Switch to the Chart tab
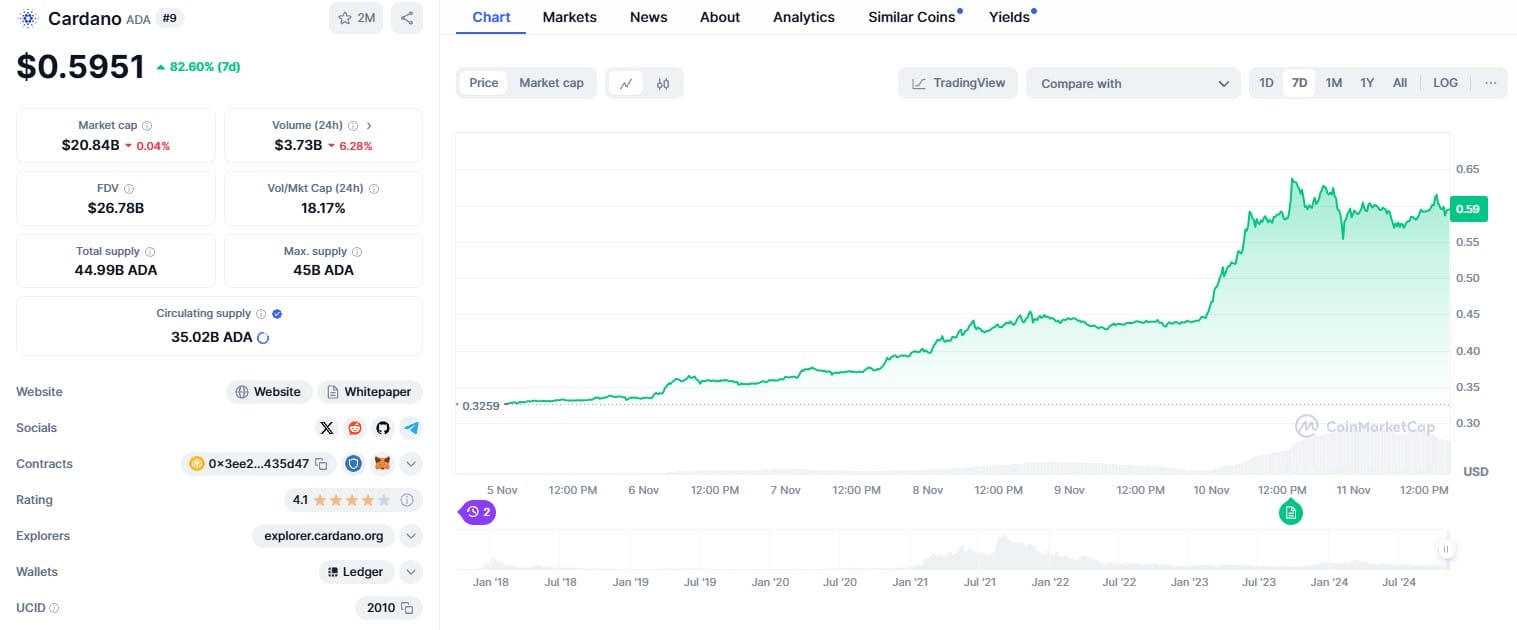This screenshot has height=630, width=1517. coord(491,17)
